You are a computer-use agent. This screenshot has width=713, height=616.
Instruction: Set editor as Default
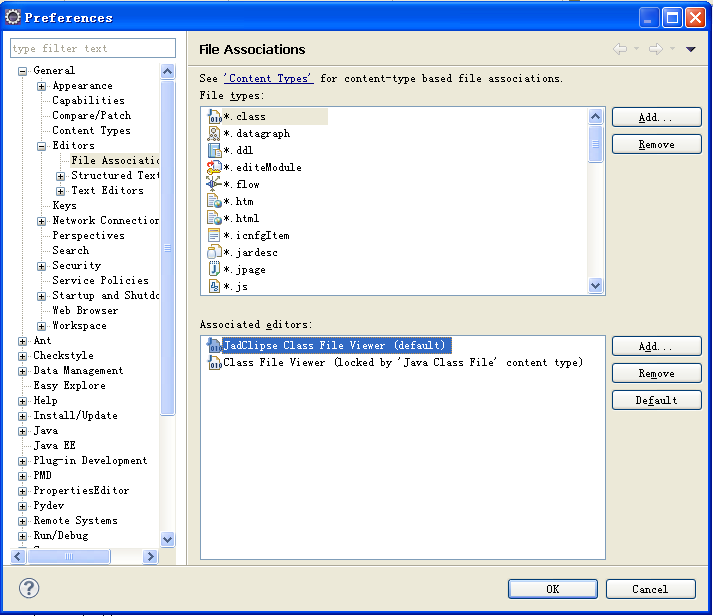coord(656,400)
